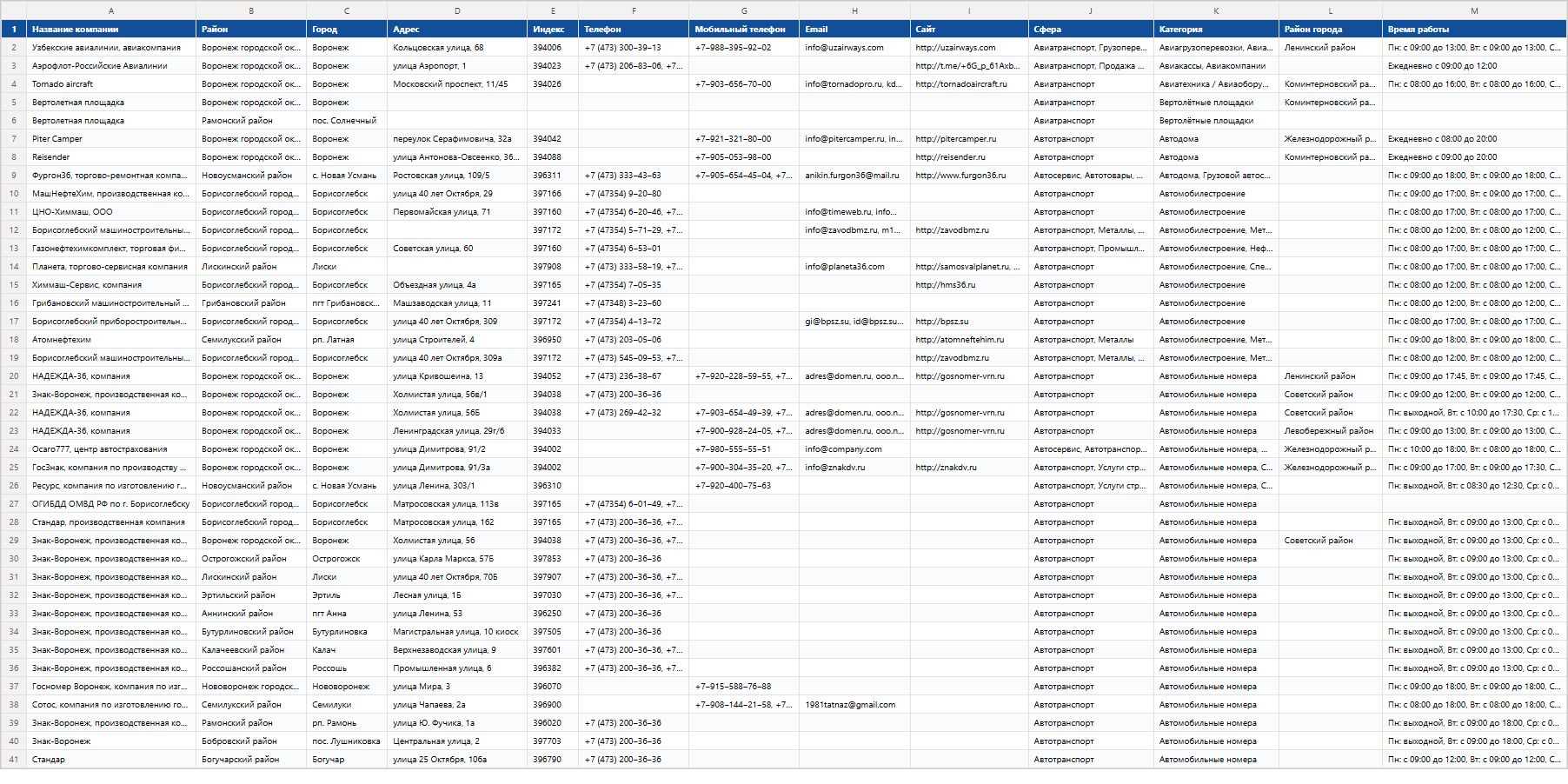Select the 'Reisender' company cell
The height and width of the screenshot is (784, 1568).
pyautogui.click(x=111, y=157)
